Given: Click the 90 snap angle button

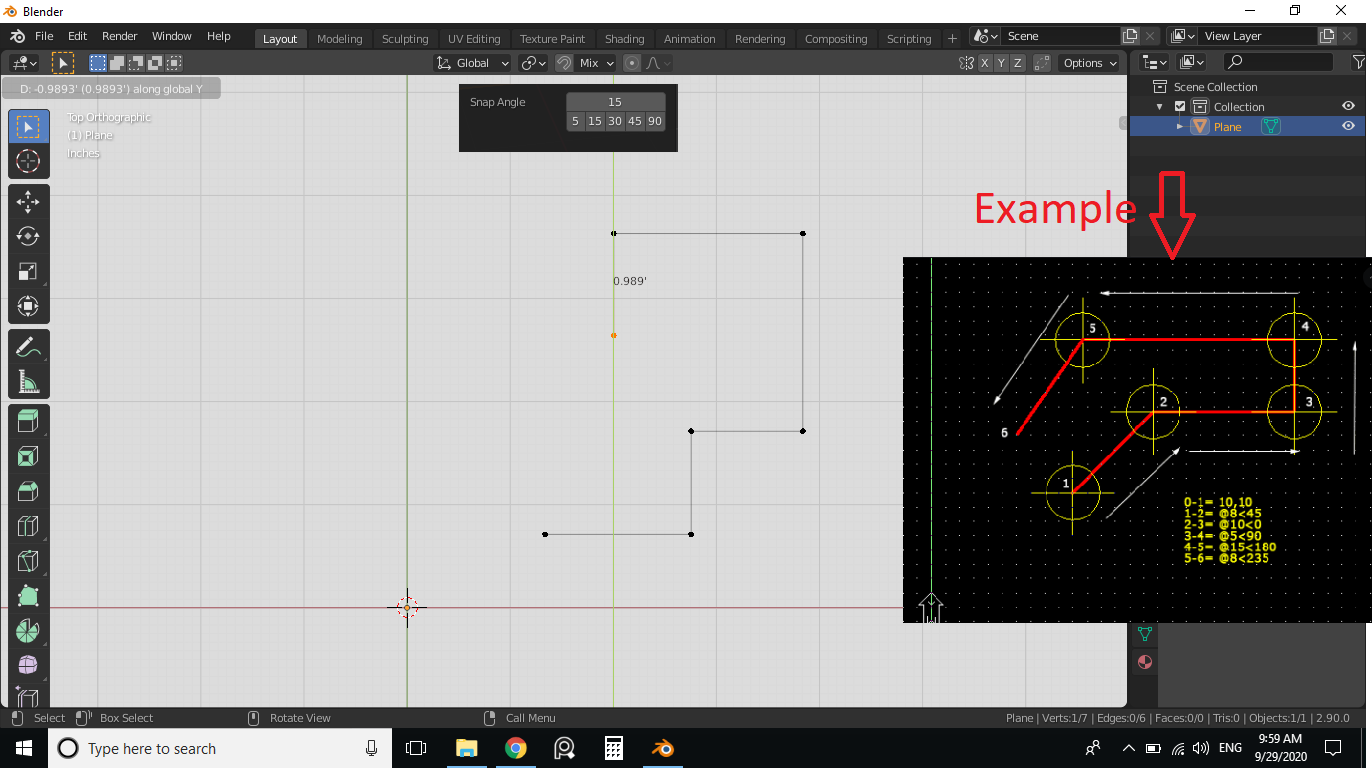Looking at the screenshot, I should point(655,121).
